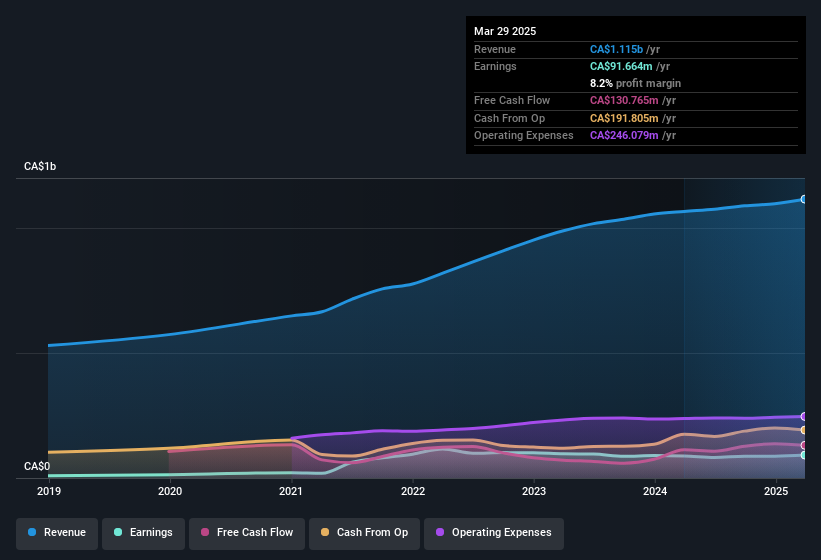821x560 pixels.
Task: Click the 2025 x-axis label
Action: 776,491
